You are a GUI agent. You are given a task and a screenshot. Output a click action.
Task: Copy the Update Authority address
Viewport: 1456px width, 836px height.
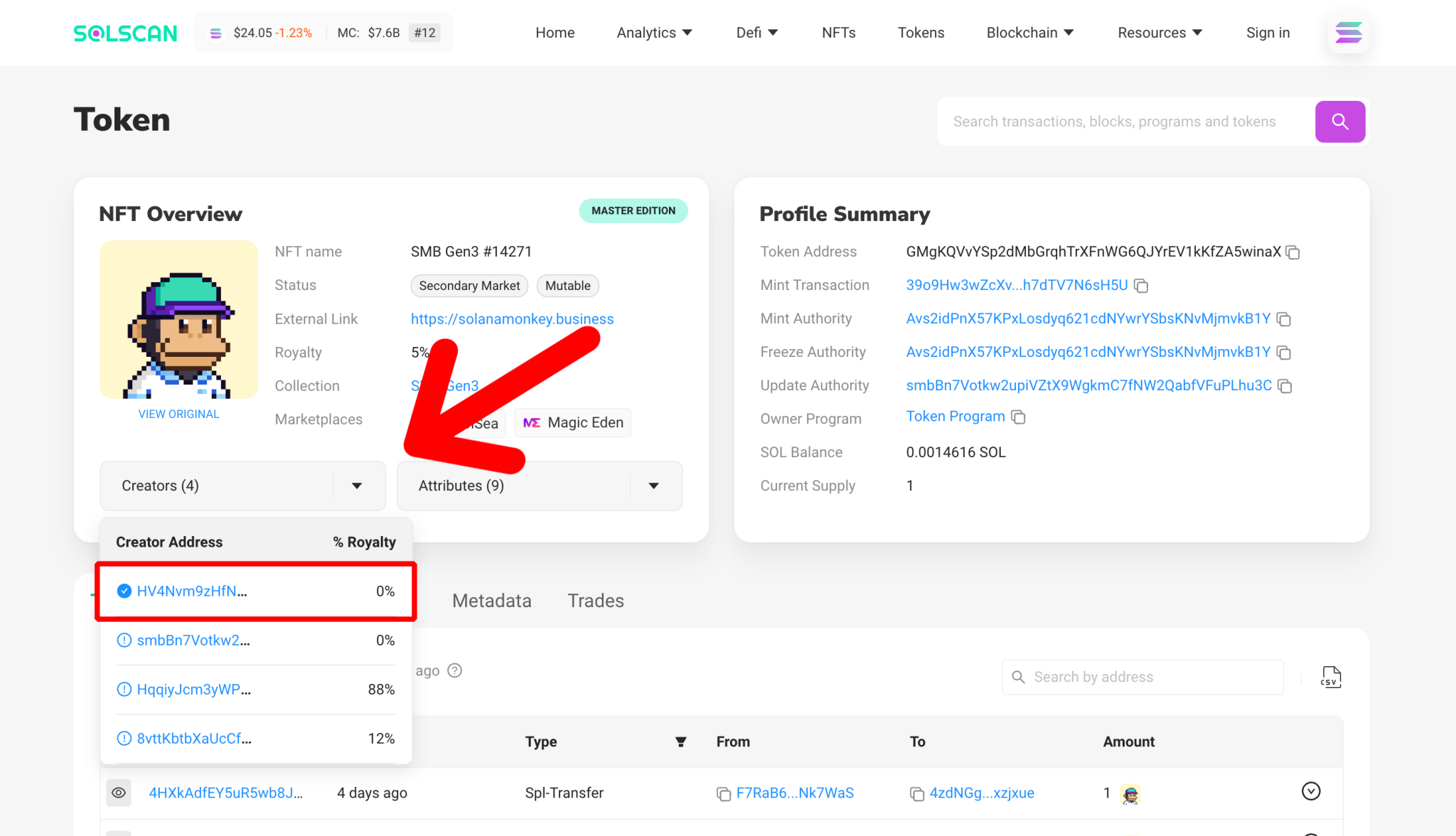[x=1285, y=386]
